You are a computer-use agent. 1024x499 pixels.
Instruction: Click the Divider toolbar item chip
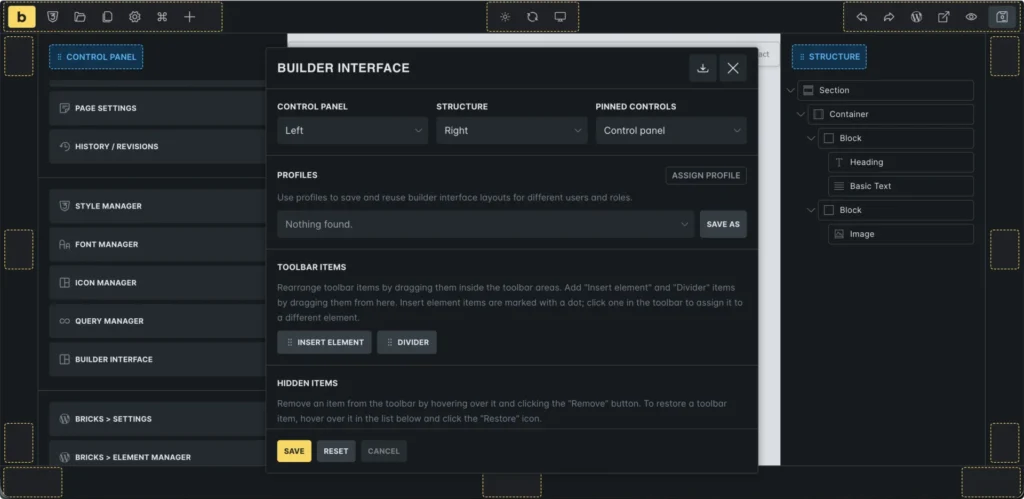(407, 342)
